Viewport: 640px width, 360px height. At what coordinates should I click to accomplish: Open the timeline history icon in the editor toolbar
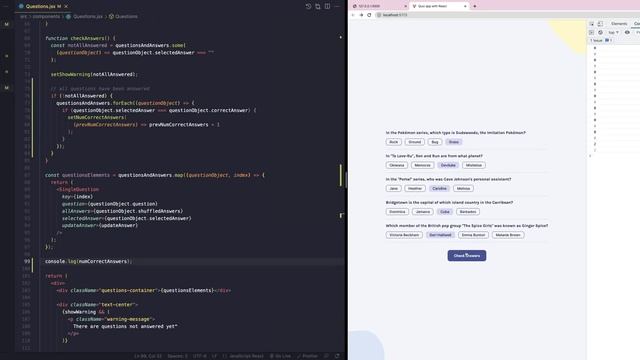308,7
